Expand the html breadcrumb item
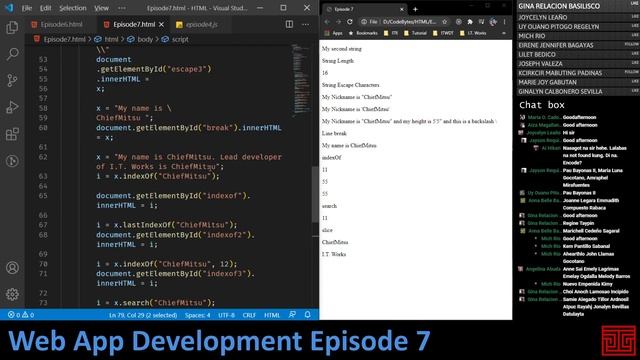640x360 pixels. [106, 39]
